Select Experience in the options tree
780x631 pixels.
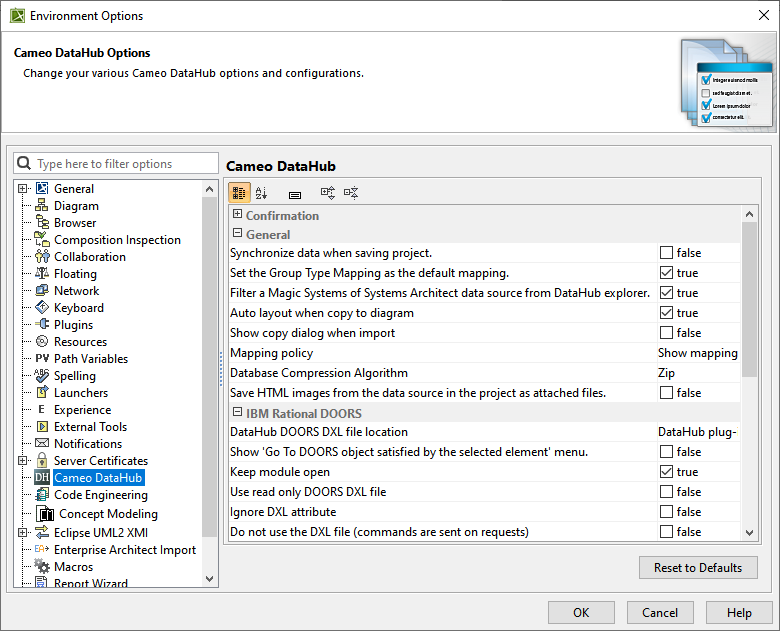83,410
